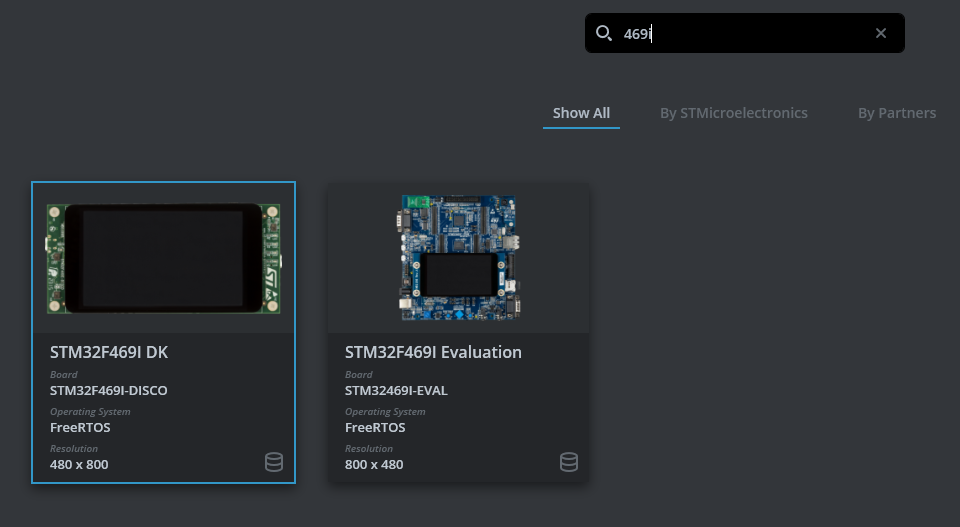
Task: Click the STM32469I-EVAL board name
Action: point(396,391)
